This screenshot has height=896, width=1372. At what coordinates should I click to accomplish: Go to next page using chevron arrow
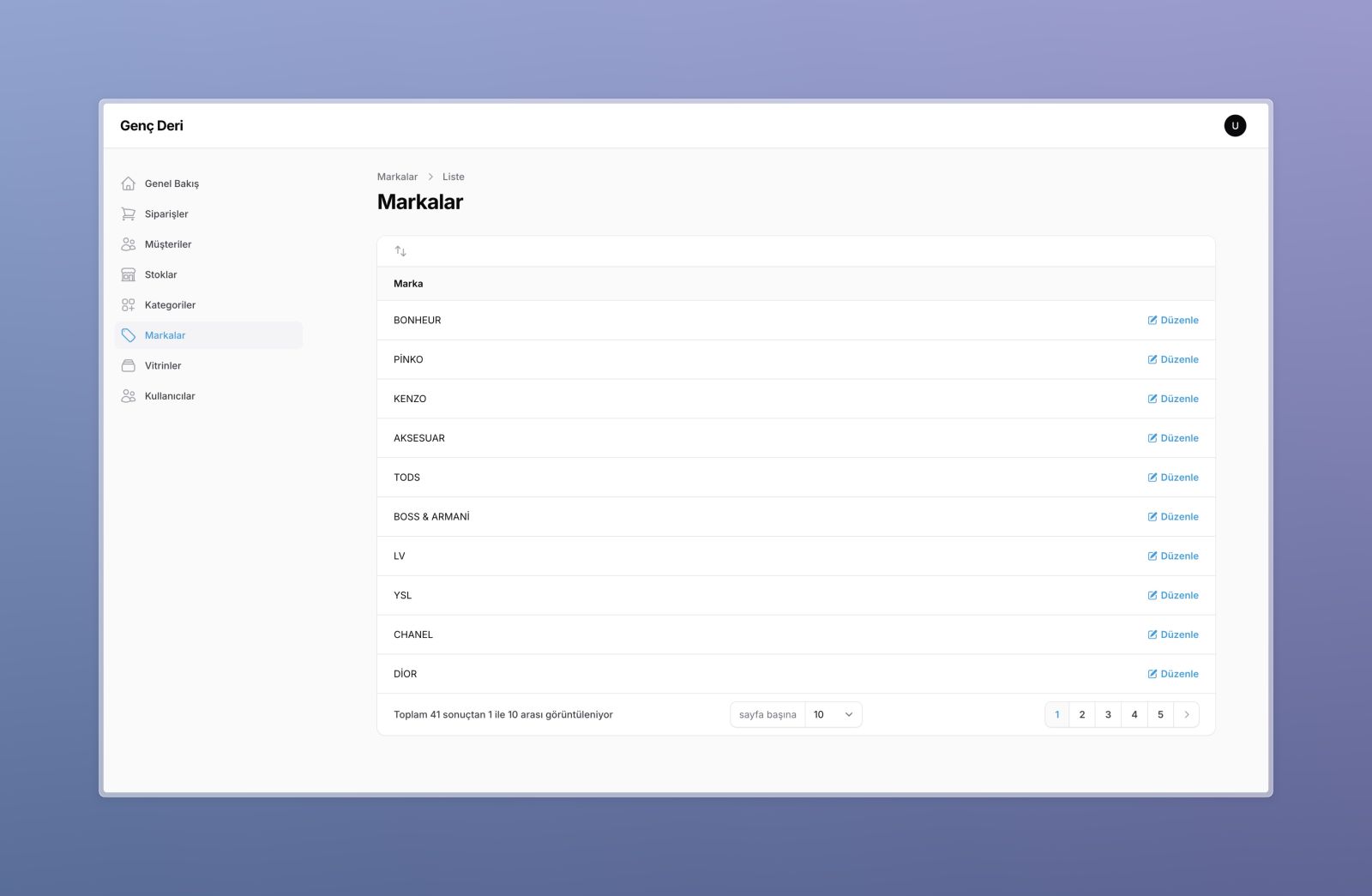tap(1186, 715)
